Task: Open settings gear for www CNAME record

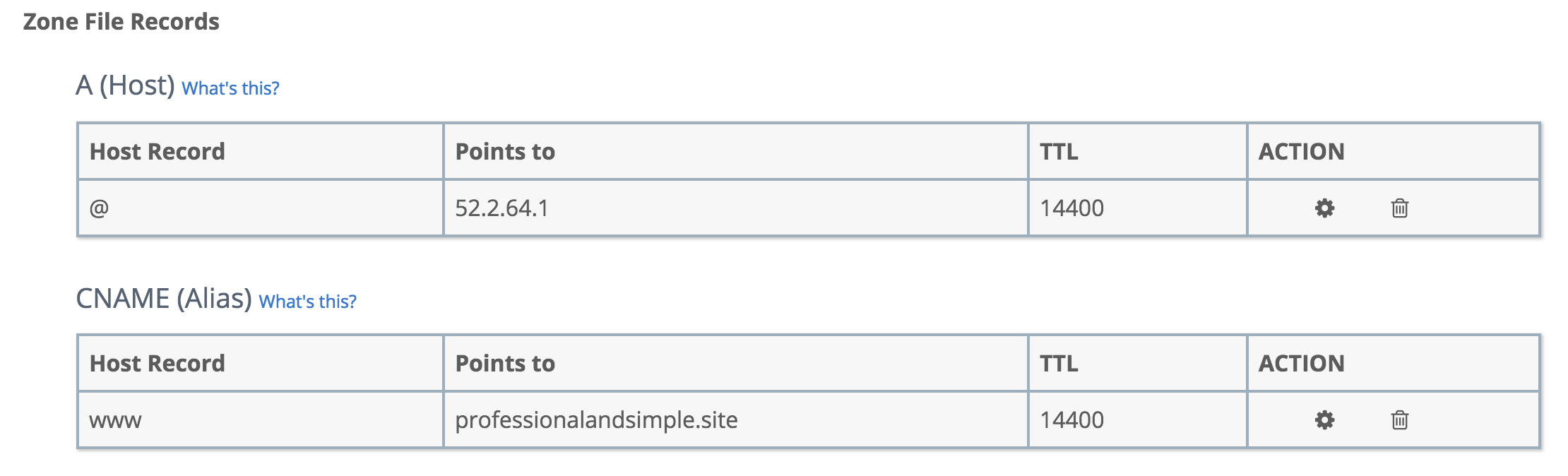Action: pyautogui.click(x=1324, y=420)
